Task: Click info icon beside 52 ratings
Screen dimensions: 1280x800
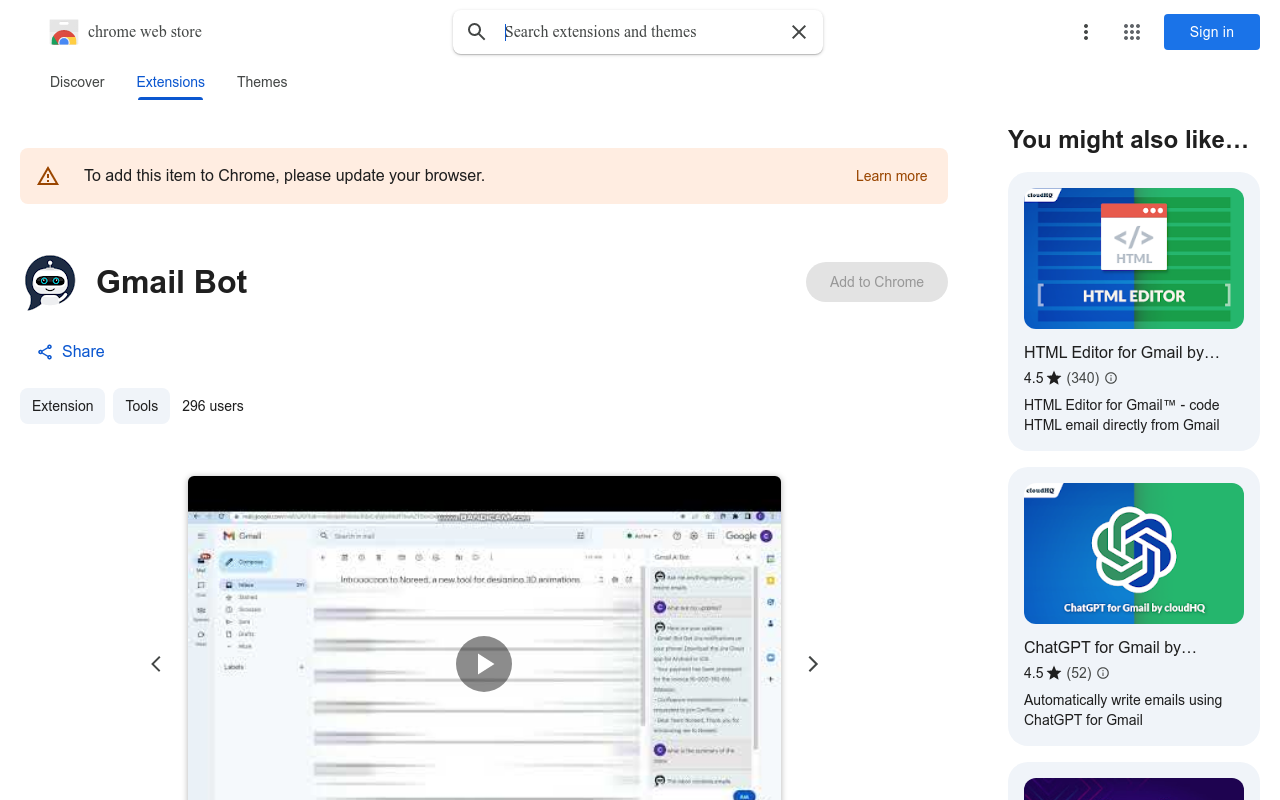Action: pyautogui.click(x=1103, y=673)
